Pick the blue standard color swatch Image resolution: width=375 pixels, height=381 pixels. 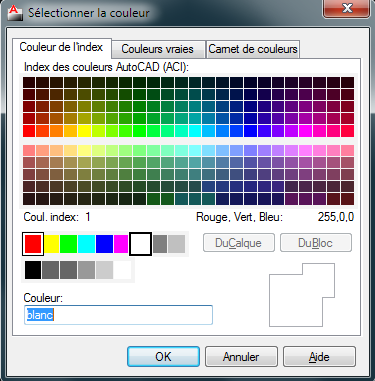tap(104, 244)
